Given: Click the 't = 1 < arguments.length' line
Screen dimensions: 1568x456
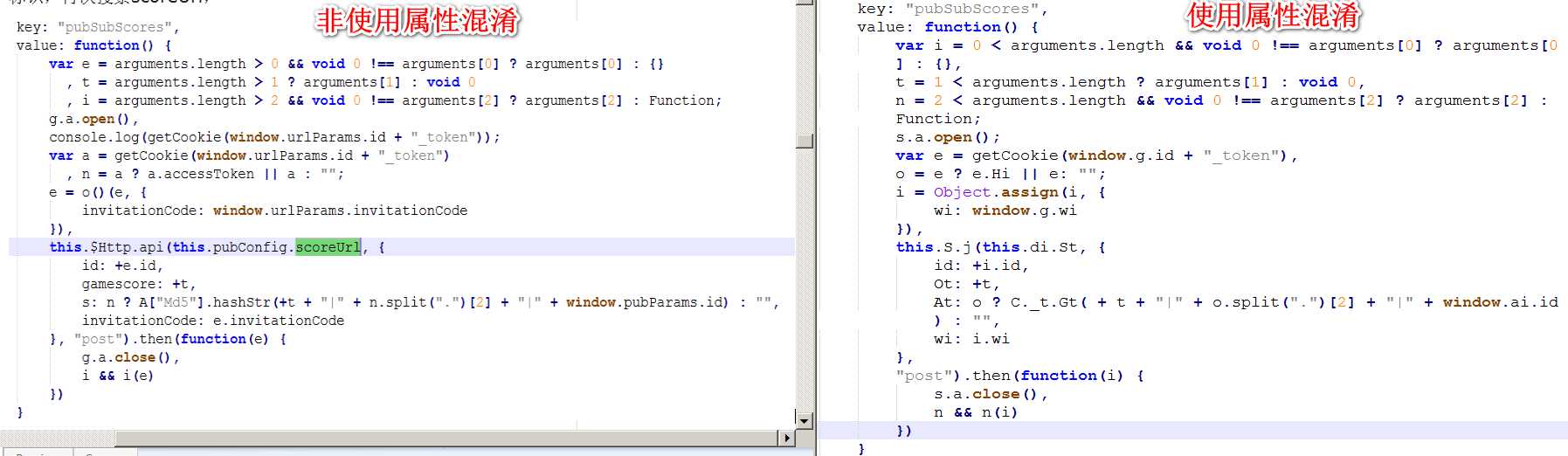Looking at the screenshot, I should [1130, 82].
